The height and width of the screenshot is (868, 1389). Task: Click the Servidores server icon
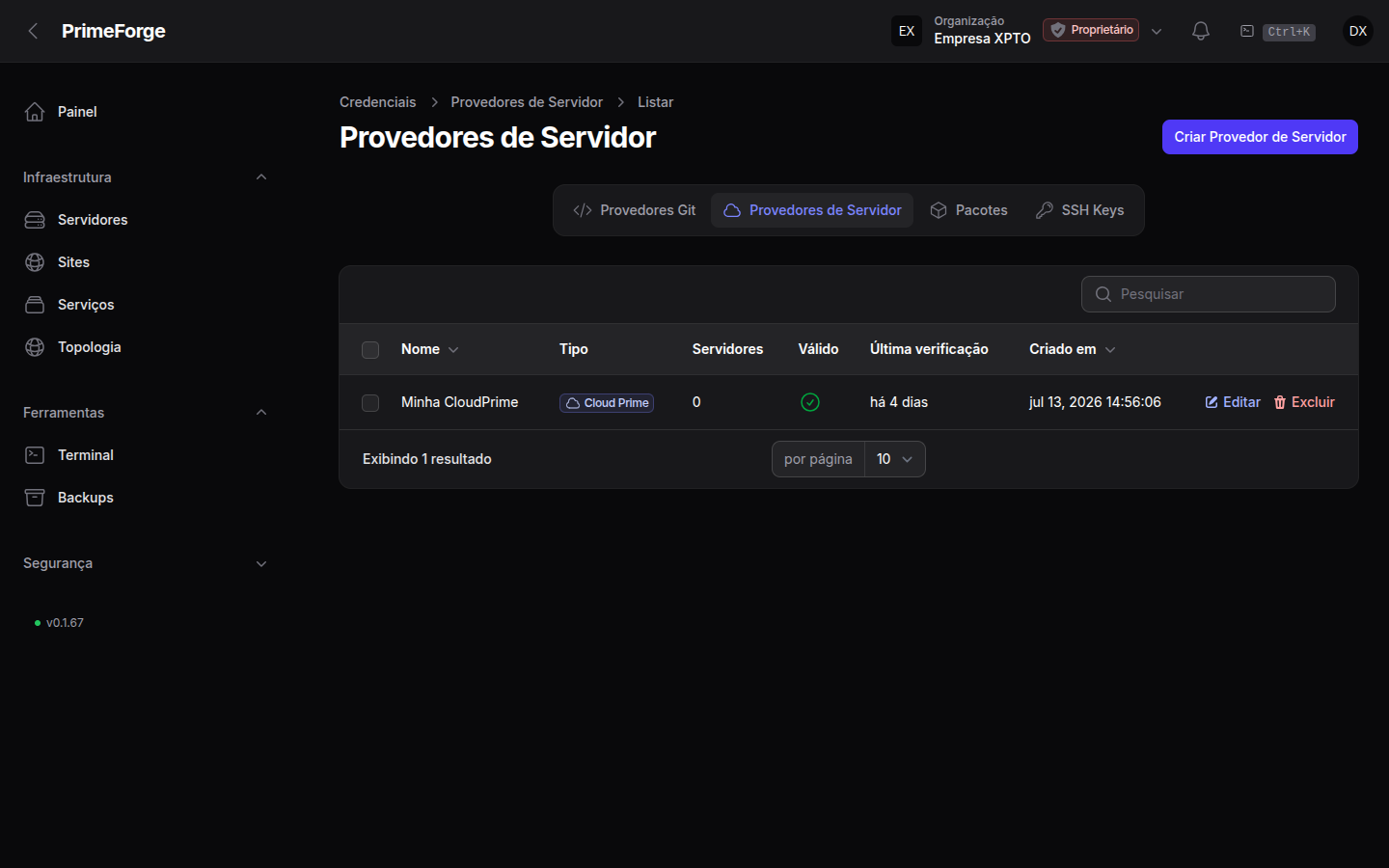coord(35,220)
